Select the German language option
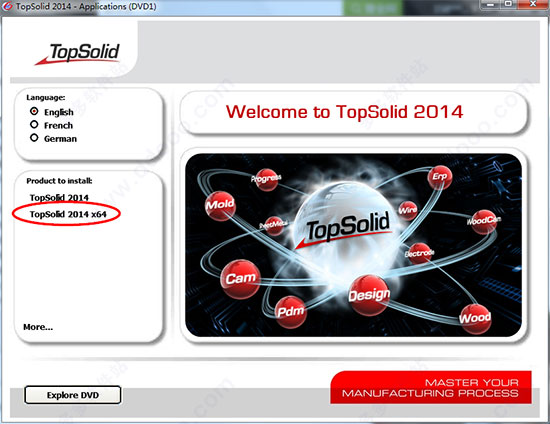 tap(34, 138)
